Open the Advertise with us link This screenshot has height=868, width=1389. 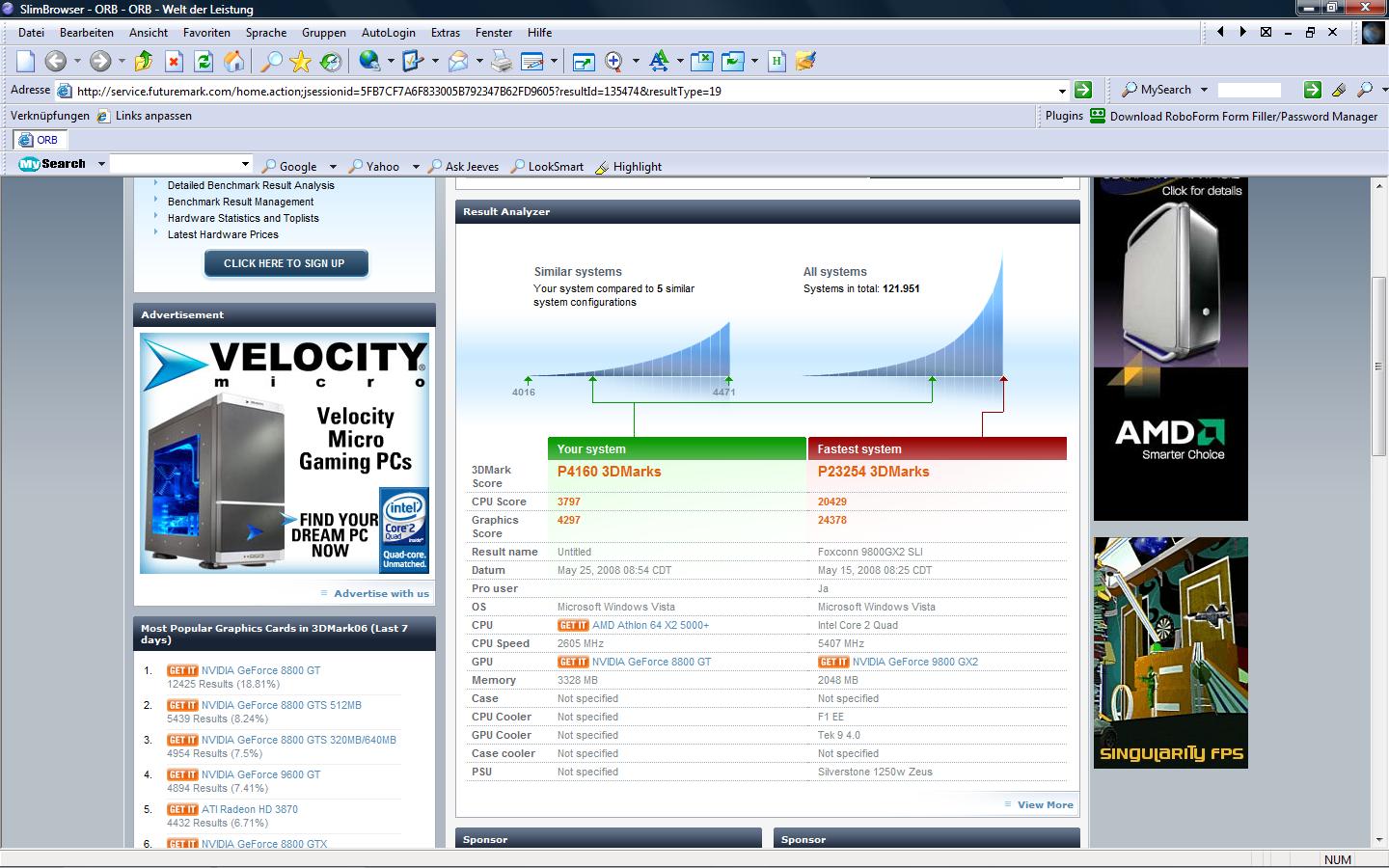[x=381, y=593]
